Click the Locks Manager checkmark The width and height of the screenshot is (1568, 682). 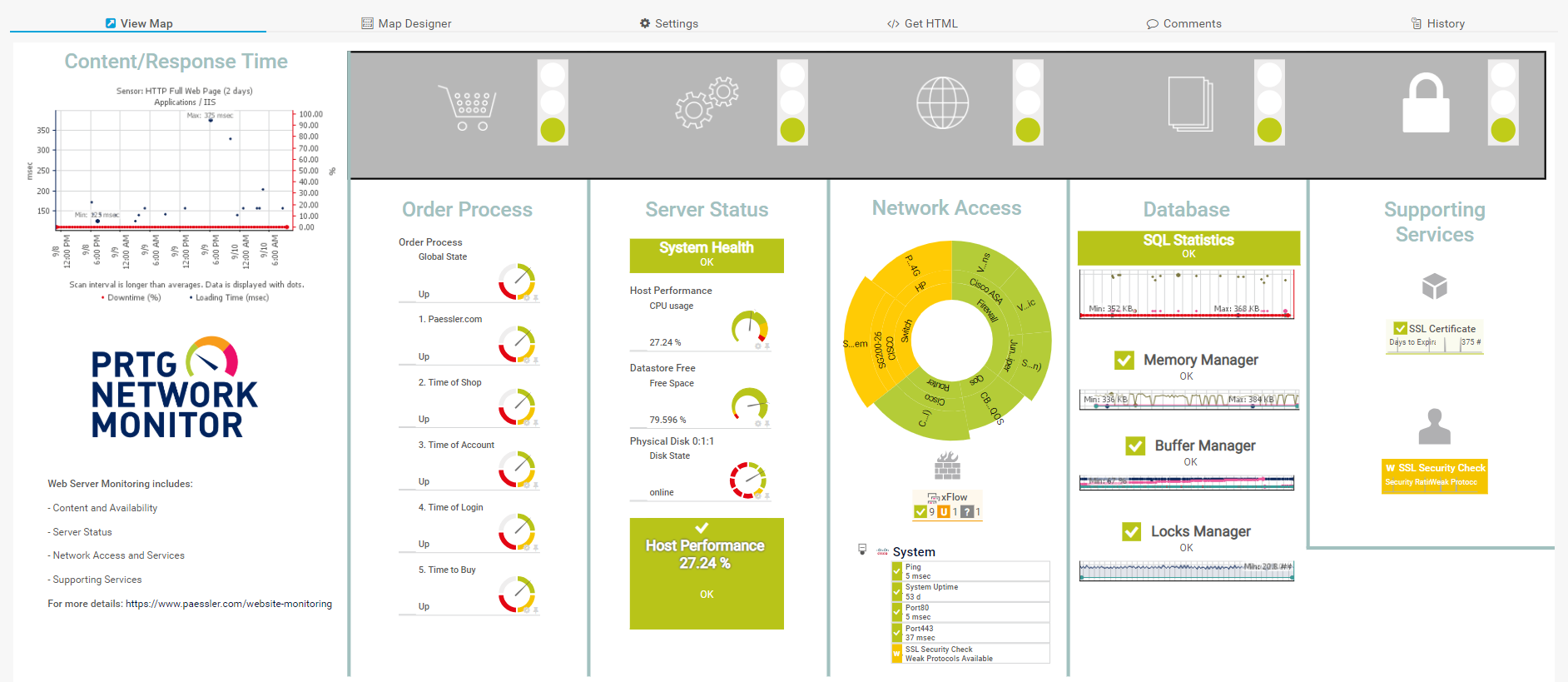pos(1131,531)
